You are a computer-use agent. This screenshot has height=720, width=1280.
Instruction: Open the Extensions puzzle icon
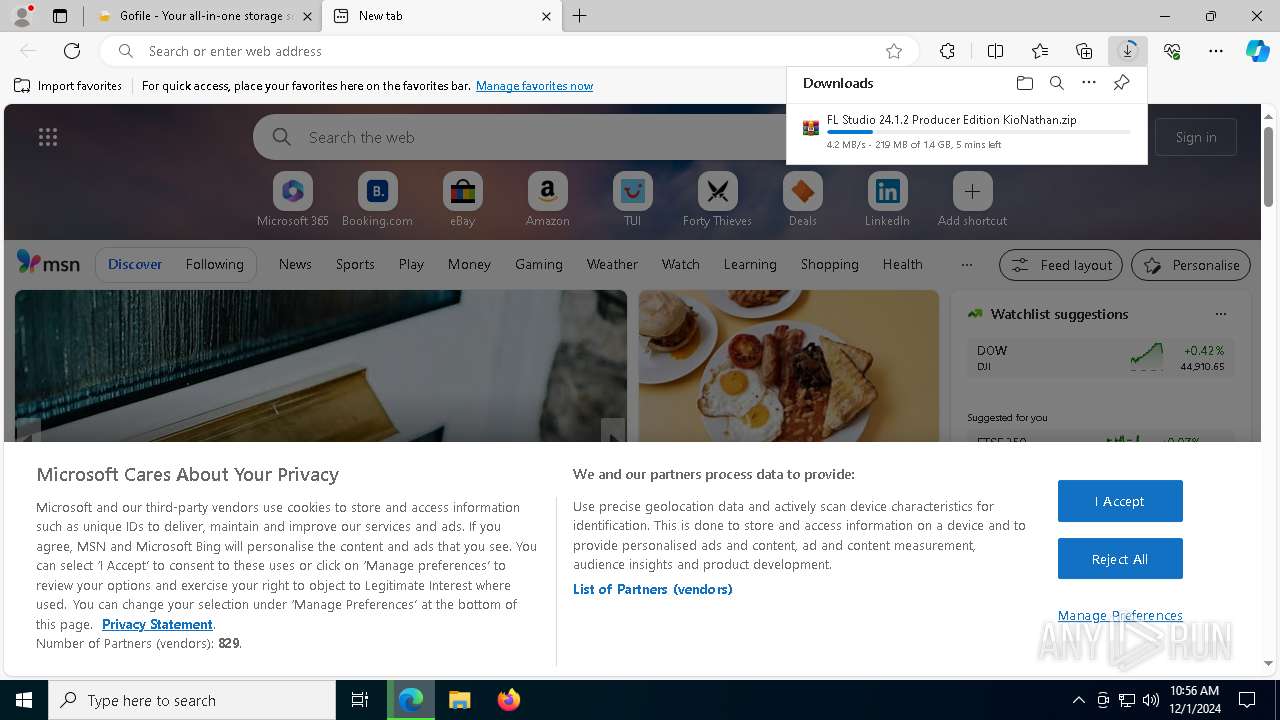point(947,51)
